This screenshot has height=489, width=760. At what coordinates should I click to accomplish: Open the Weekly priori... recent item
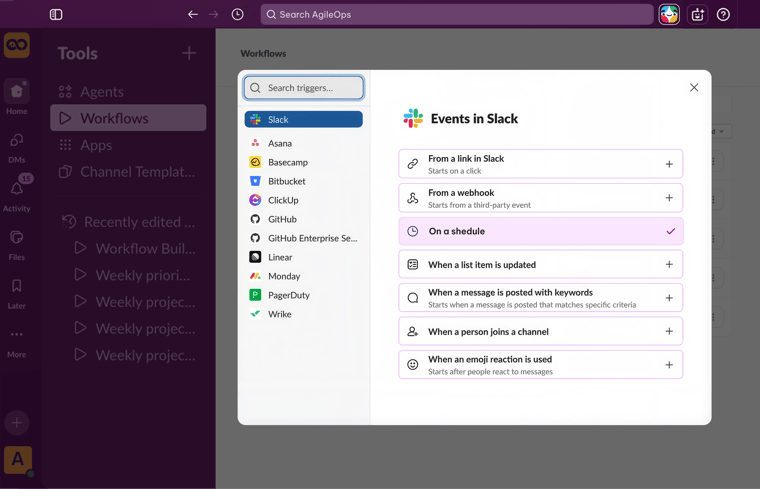coord(136,275)
